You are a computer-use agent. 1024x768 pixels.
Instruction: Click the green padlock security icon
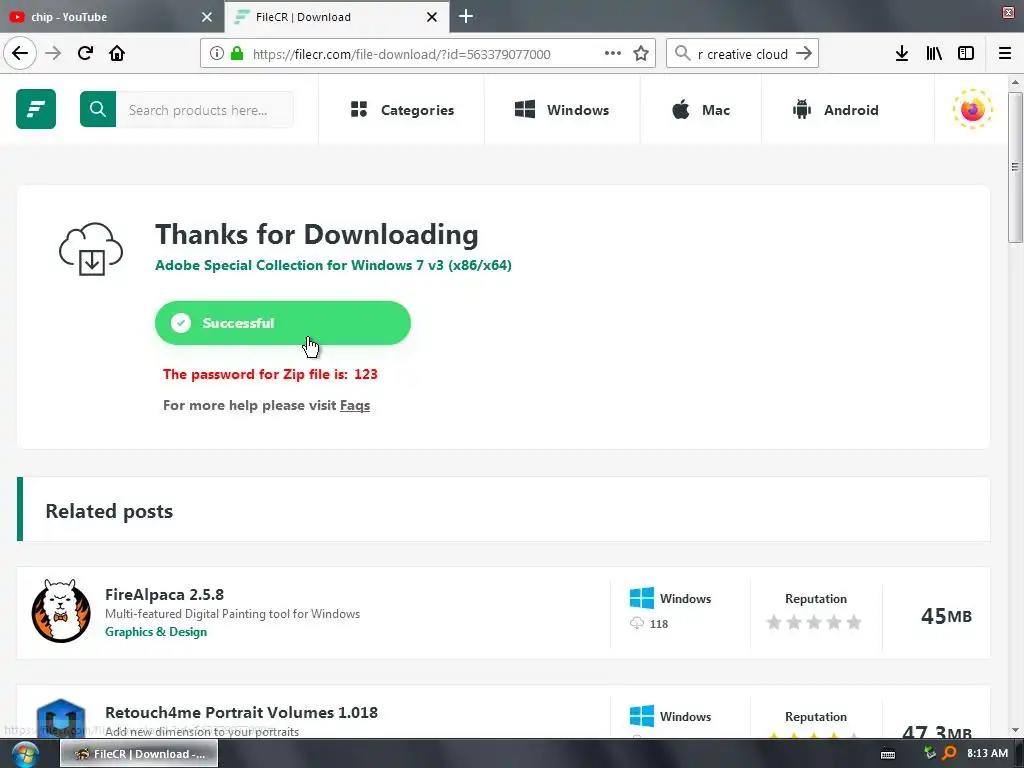(237, 54)
